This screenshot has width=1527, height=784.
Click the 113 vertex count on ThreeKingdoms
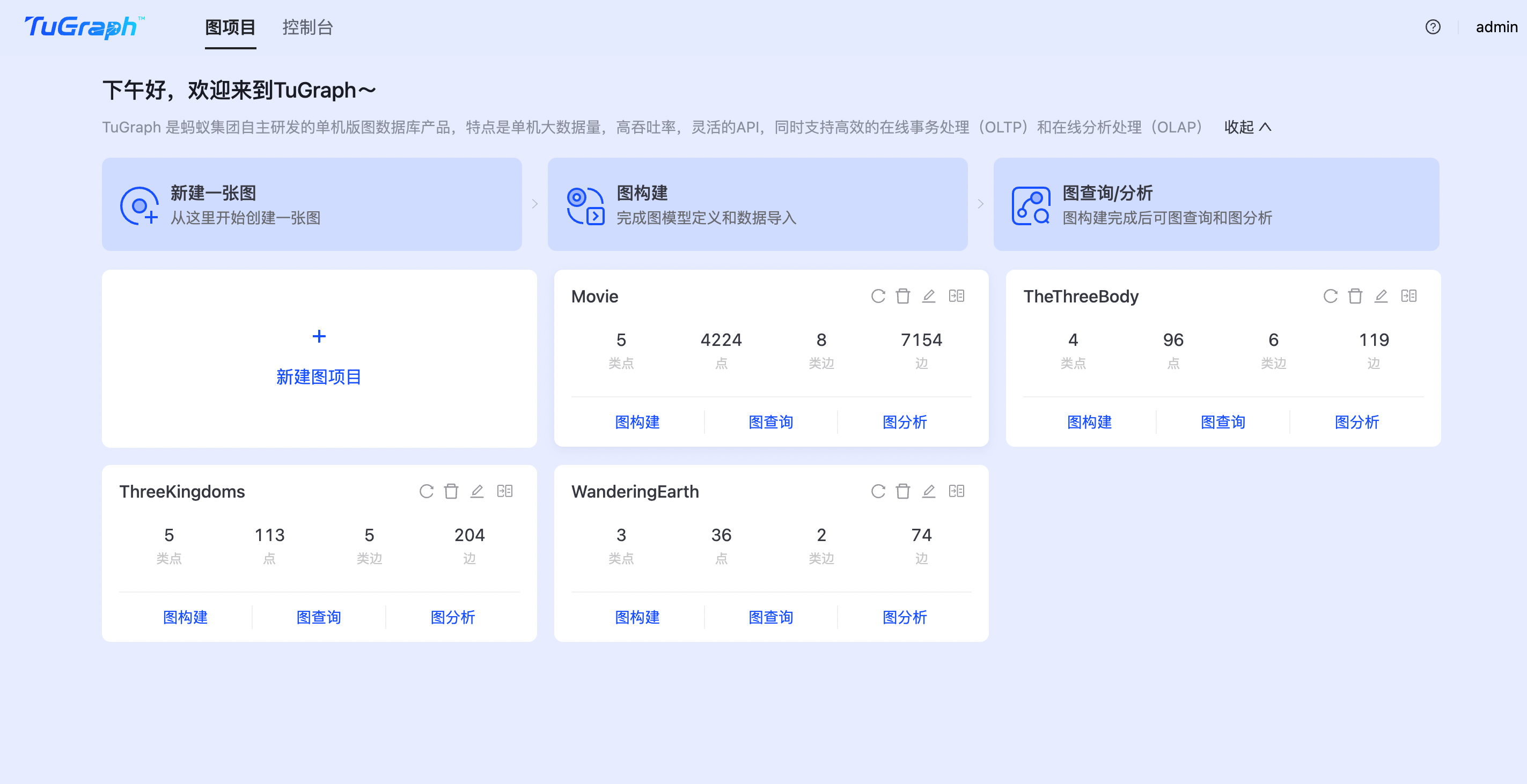point(269,535)
